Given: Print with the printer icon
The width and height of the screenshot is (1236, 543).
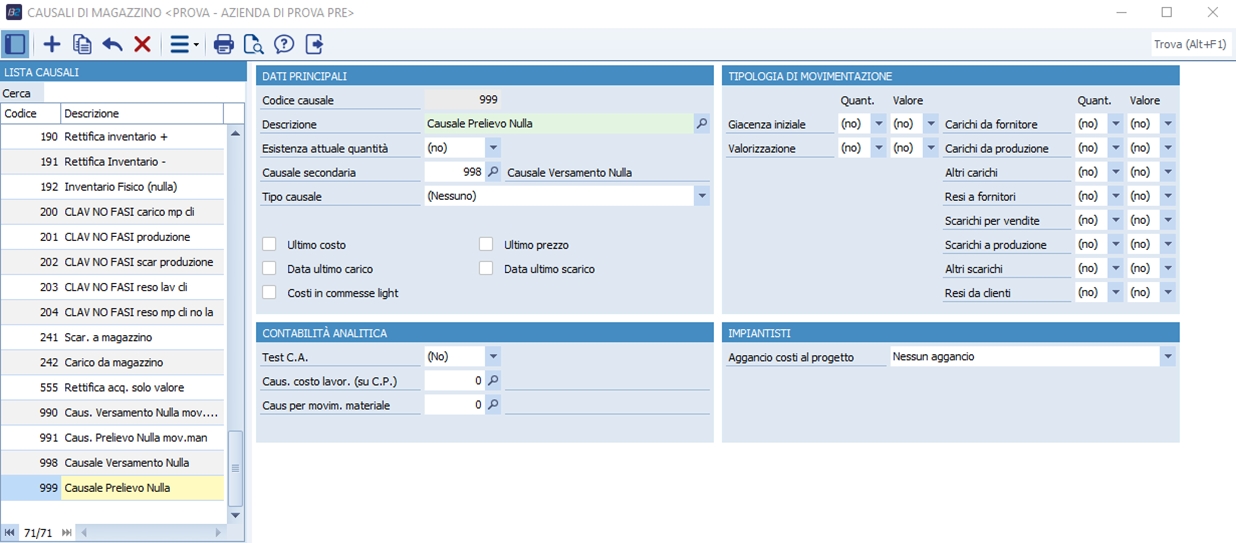Looking at the screenshot, I should pyautogui.click(x=224, y=44).
